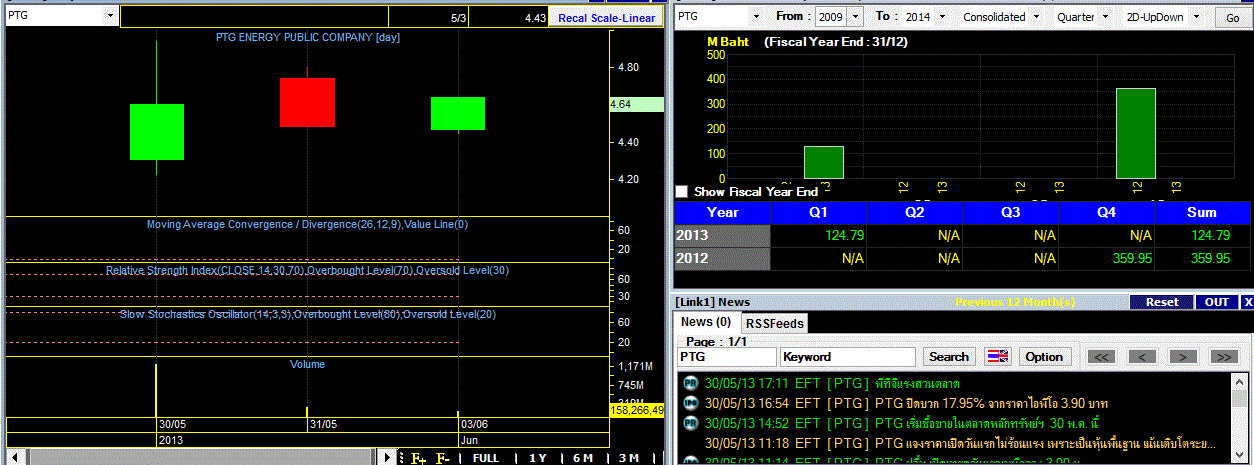Open the 2D-UpDown chart type dropdown
Viewport: 1254px width, 465px height.
click(1196, 17)
